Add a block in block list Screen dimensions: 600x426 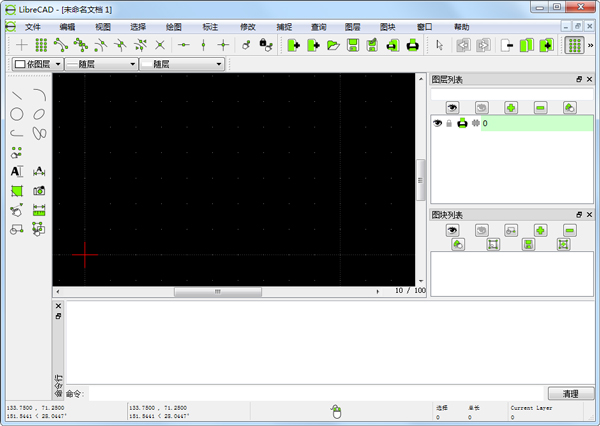(540, 230)
